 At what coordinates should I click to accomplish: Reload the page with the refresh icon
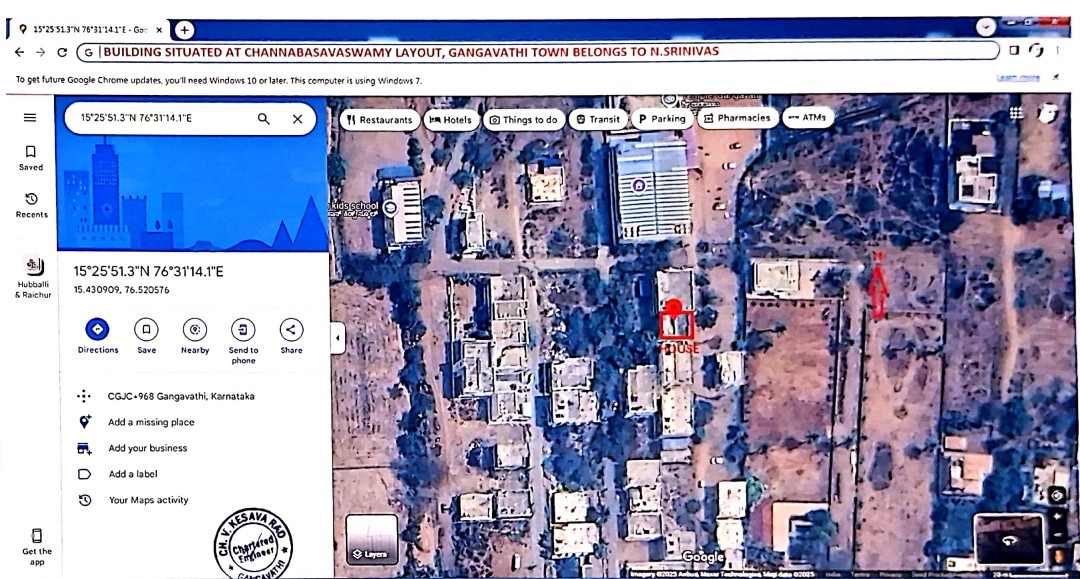(x=62, y=52)
